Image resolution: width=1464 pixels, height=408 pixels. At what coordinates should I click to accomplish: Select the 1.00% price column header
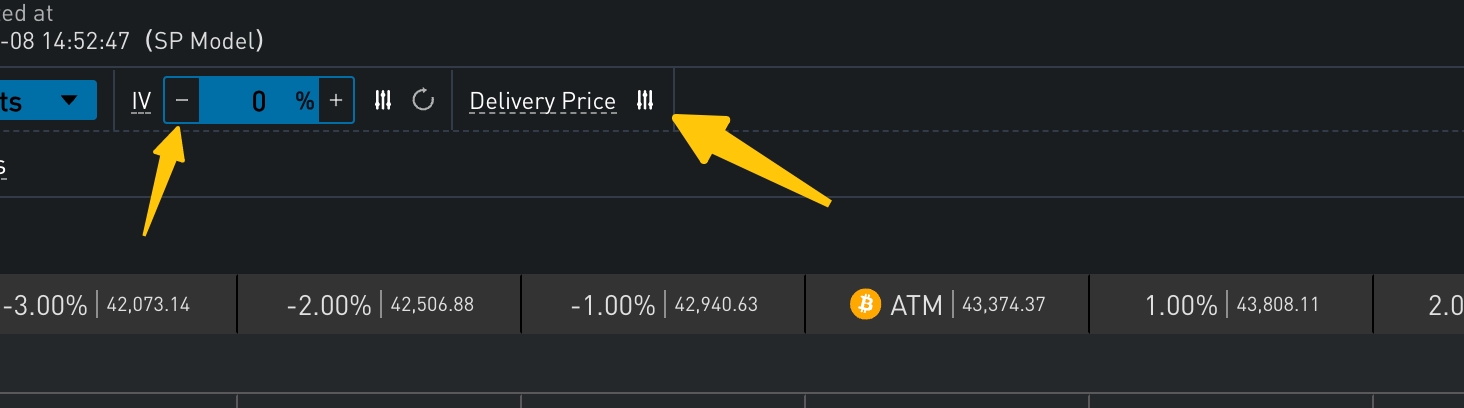tap(1181, 305)
